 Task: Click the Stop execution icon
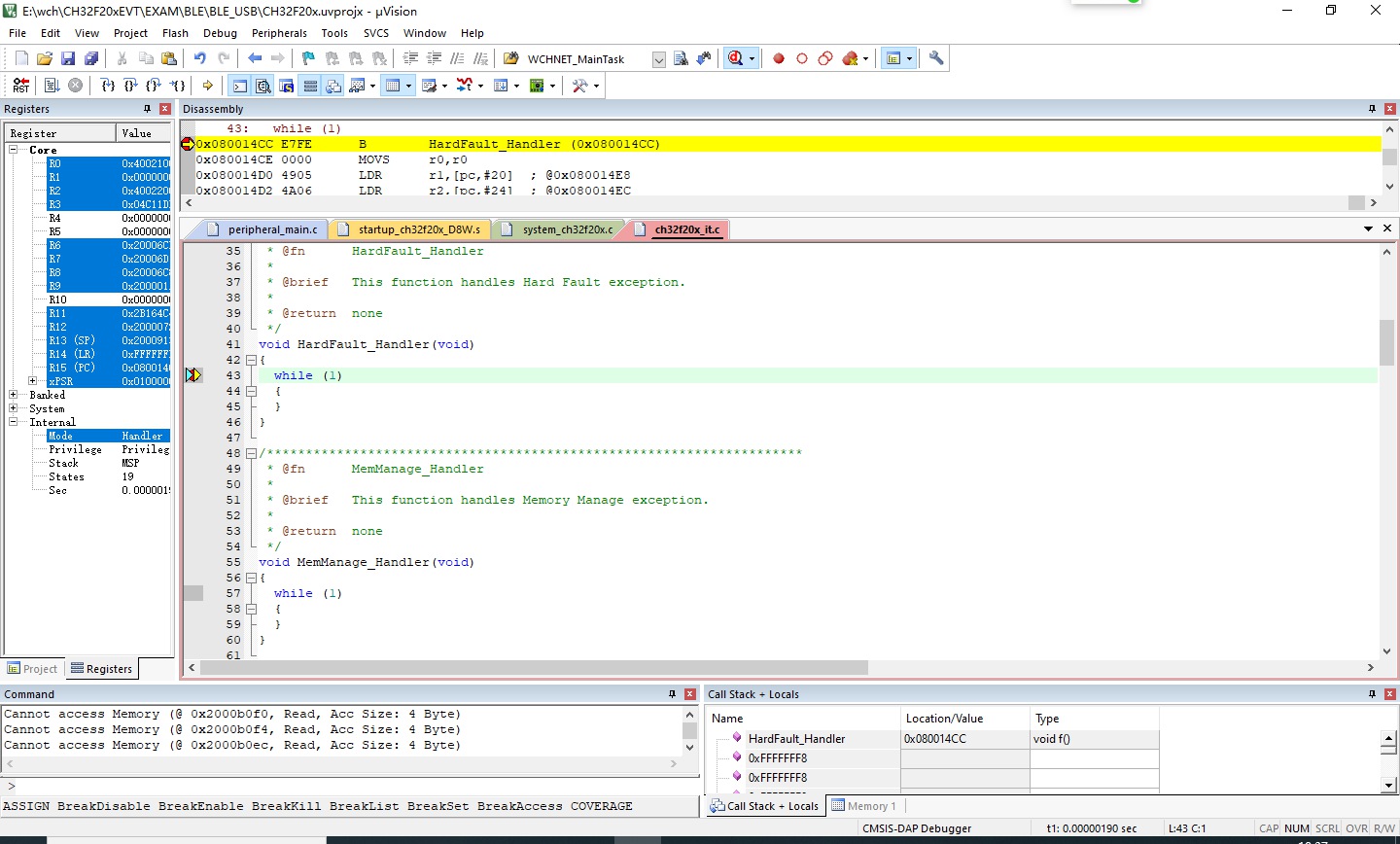tap(75, 86)
